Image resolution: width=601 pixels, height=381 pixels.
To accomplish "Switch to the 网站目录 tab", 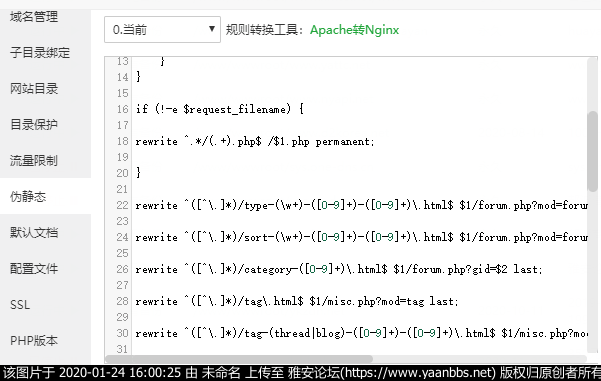I will coord(34,89).
